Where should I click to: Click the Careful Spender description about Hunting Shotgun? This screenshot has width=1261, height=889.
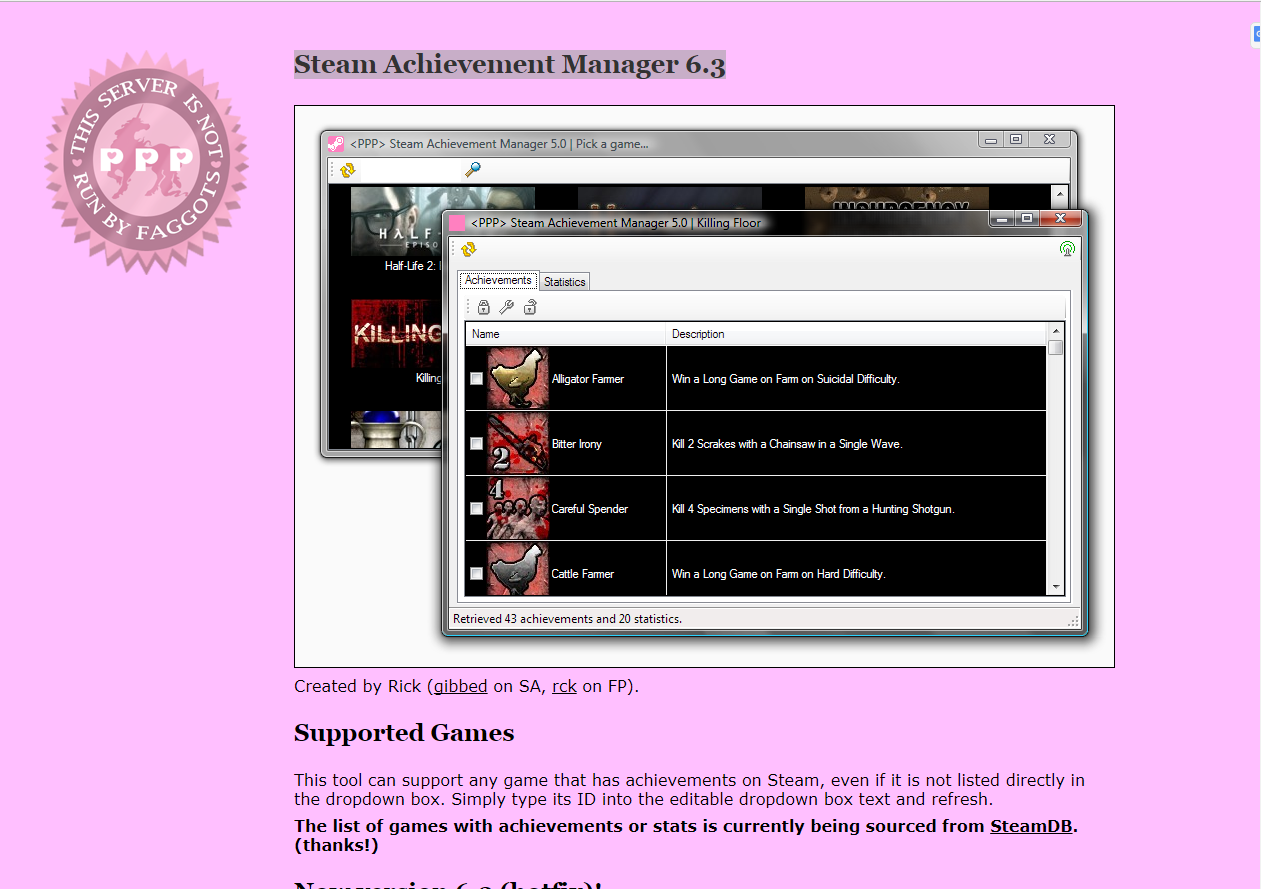pyautogui.click(x=813, y=509)
